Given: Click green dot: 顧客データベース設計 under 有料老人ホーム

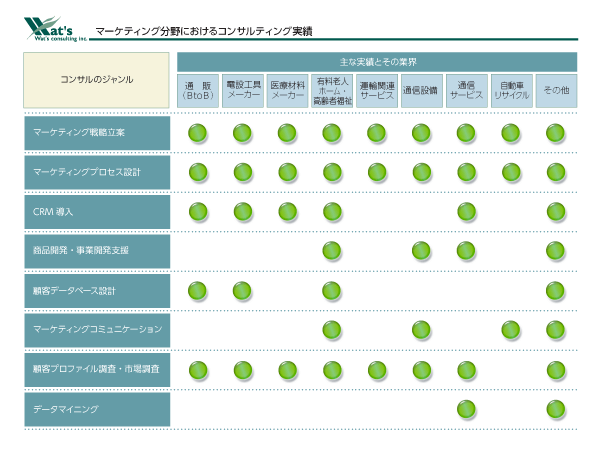Looking at the screenshot, I should [x=332, y=291].
